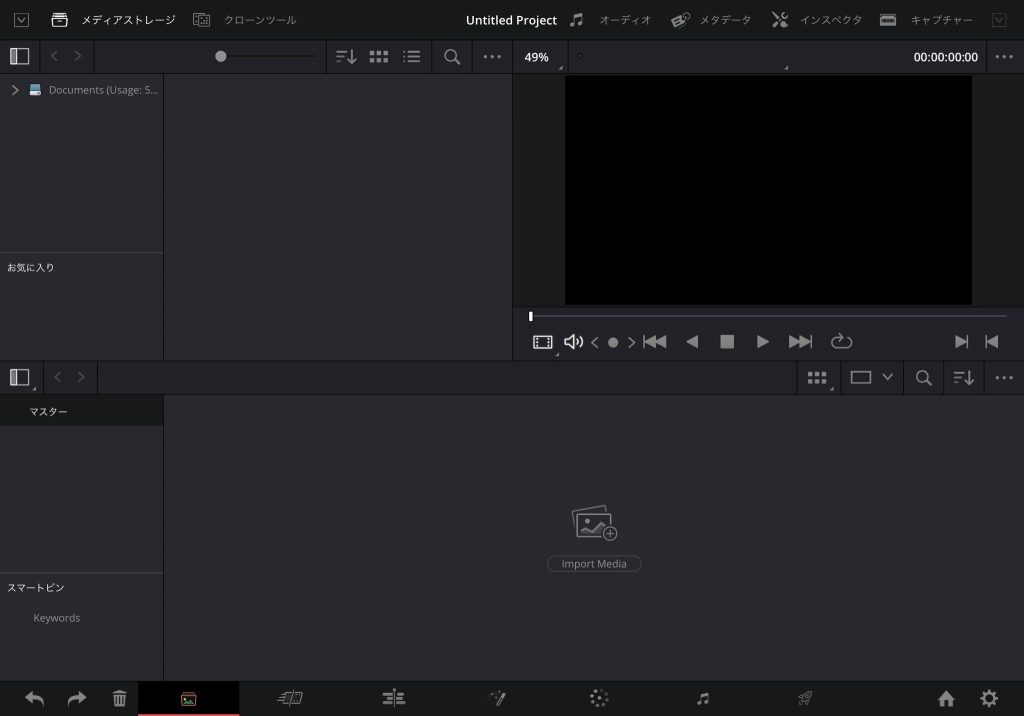The width and height of the screenshot is (1024, 716).
Task: Click the project settings gear icon
Action: 989,699
